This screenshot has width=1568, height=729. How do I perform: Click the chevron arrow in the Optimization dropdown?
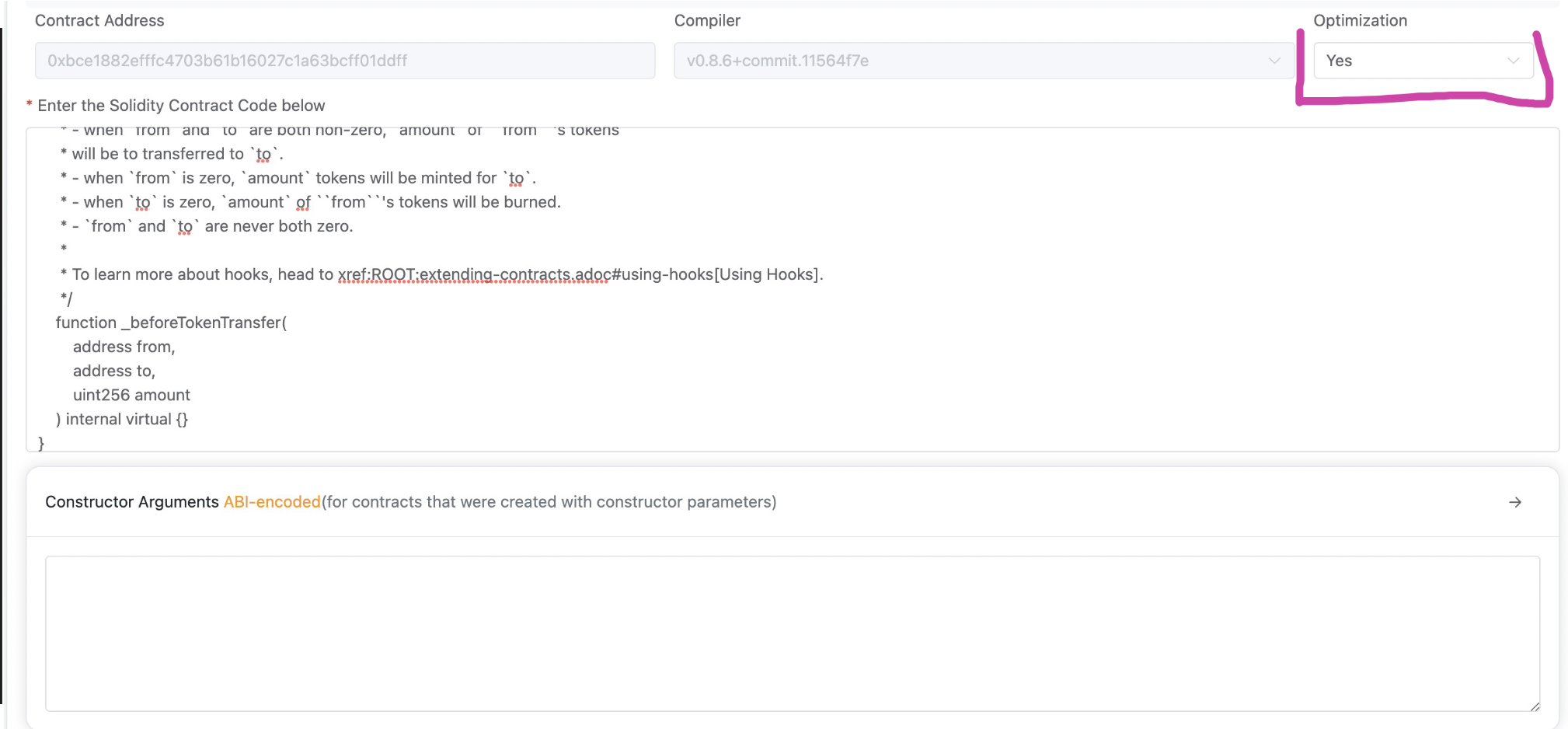1512,61
